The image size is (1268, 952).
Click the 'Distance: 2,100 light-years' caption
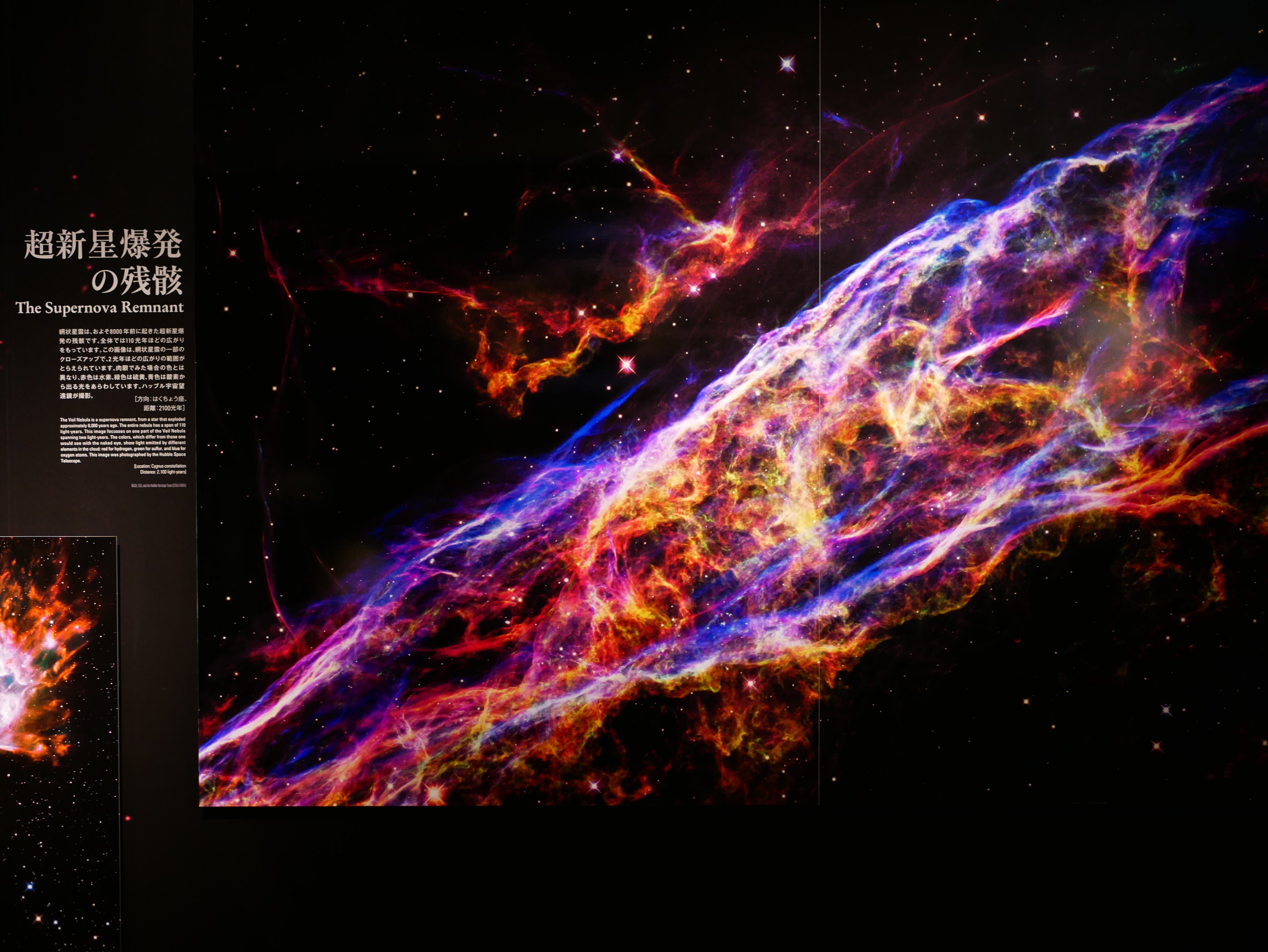(163, 472)
